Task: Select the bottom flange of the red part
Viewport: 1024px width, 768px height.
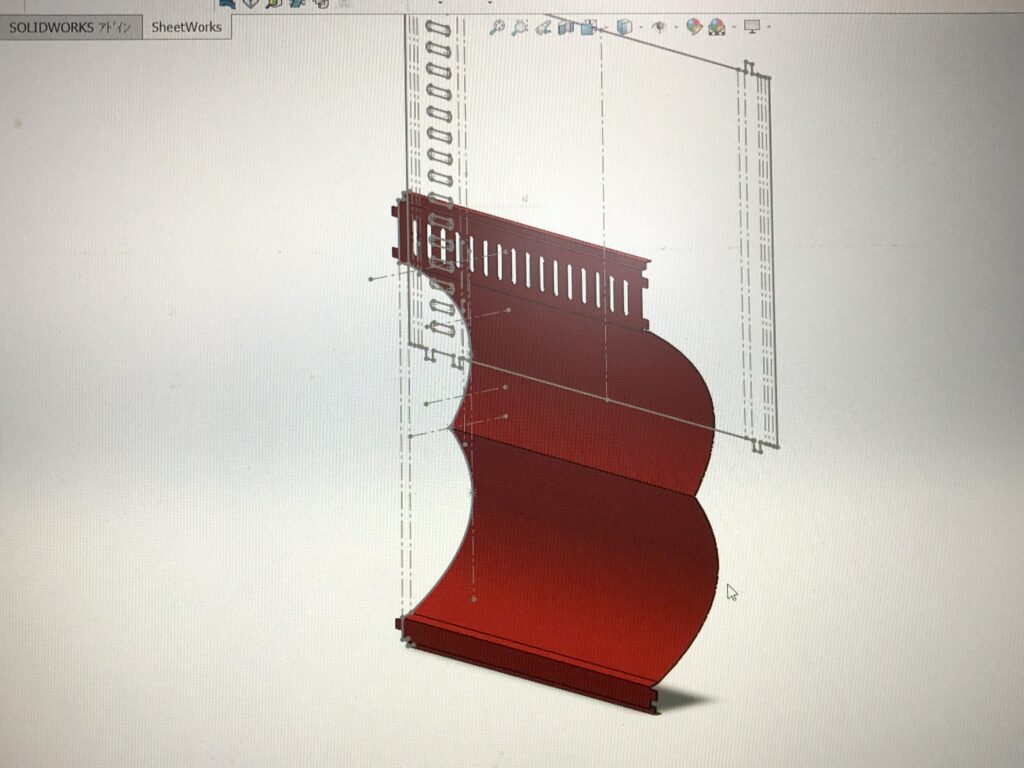Action: click(x=529, y=666)
